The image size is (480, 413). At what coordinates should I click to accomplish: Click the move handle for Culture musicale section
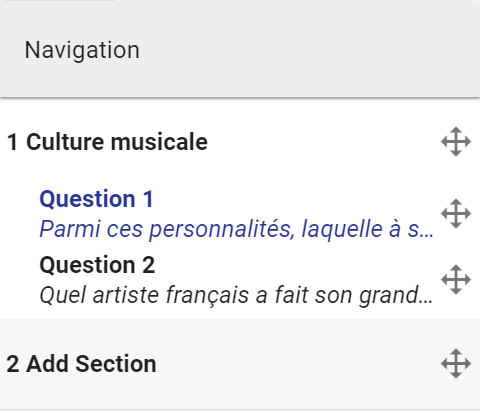click(x=456, y=142)
